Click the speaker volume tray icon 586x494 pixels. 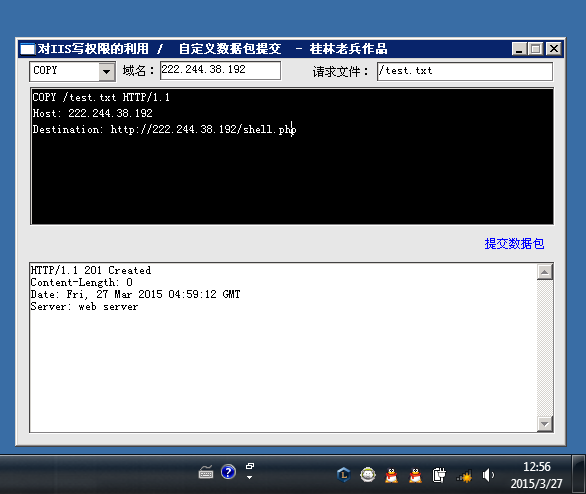488,475
